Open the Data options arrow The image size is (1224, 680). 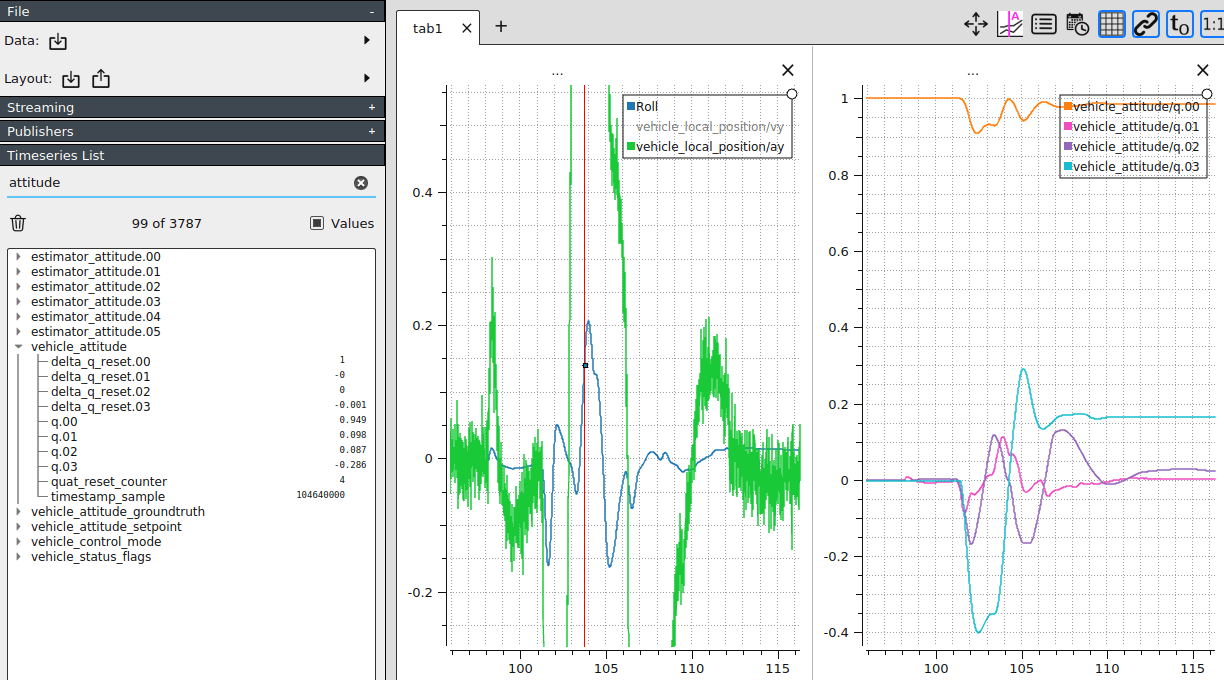pyautogui.click(x=367, y=43)
